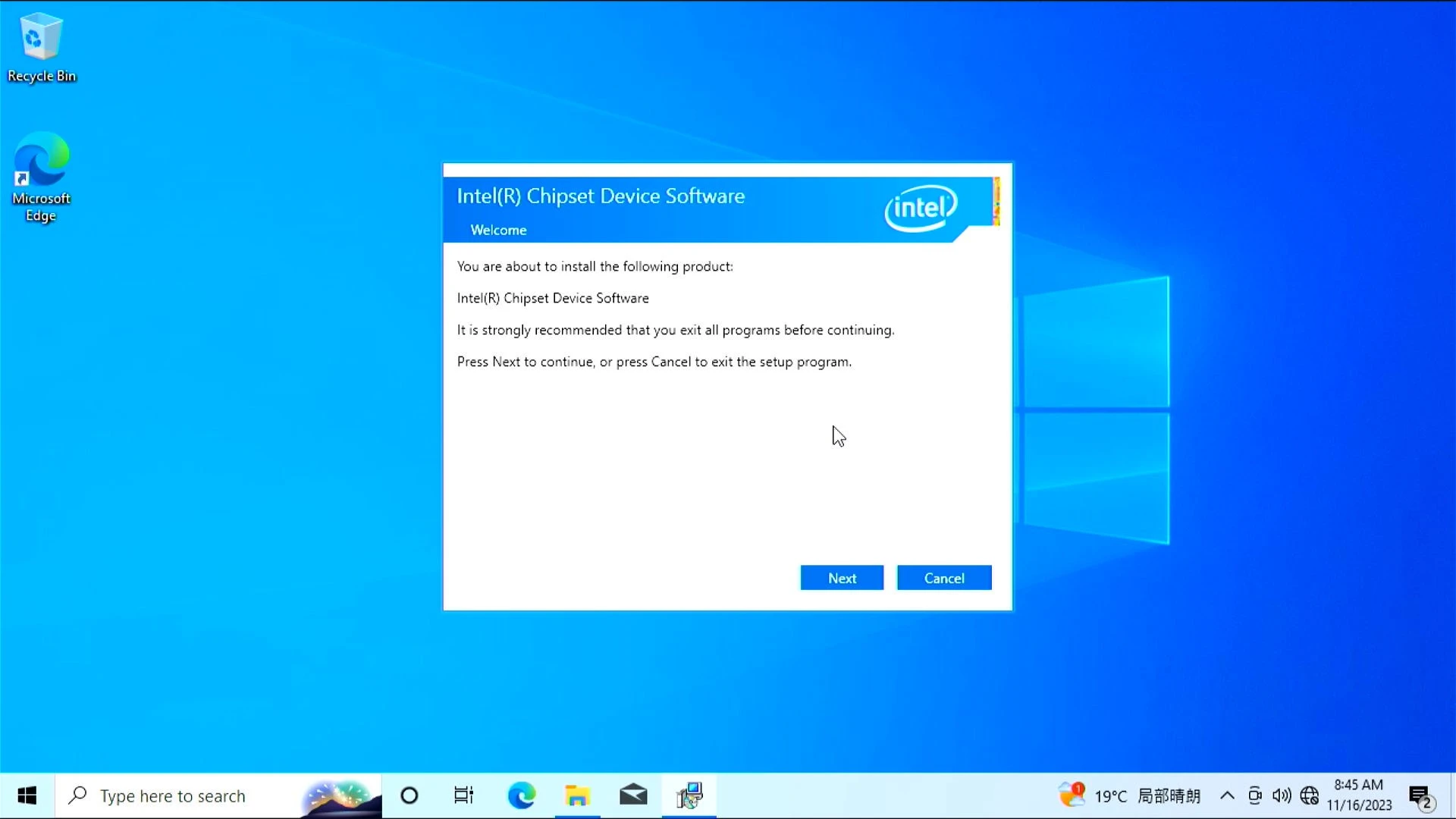Click the Intel logo icon in dialog
The height and width of the screenshot is (819, 1456).
tap(918, 208)
